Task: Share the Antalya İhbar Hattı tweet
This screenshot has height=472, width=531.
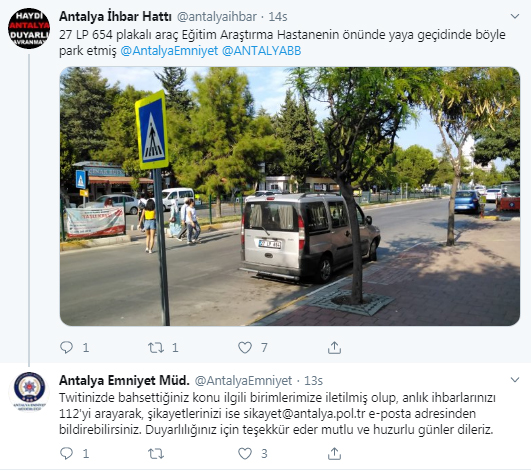Action: click(334, 347)
